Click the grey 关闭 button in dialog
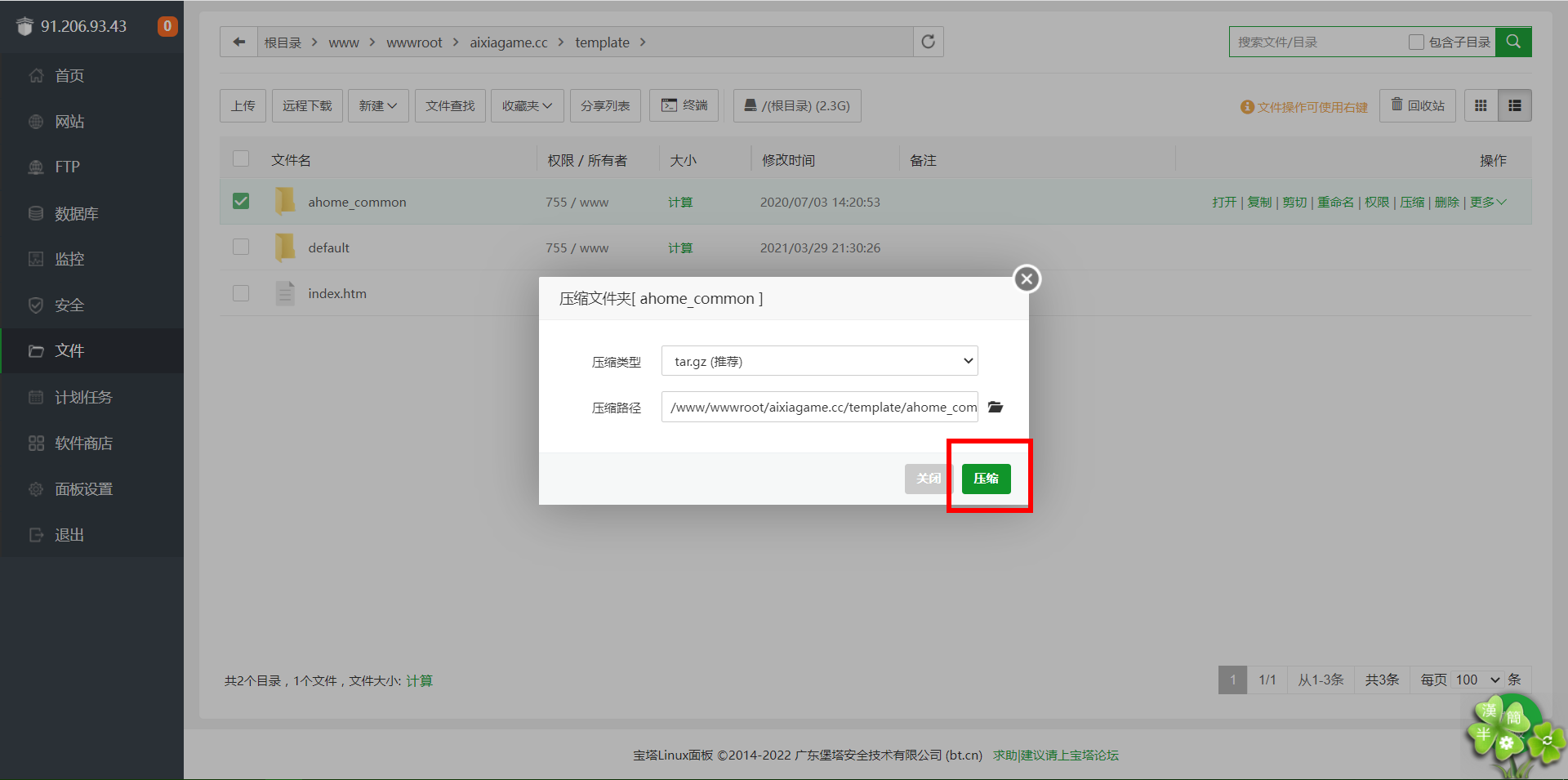This screenshot has height=780, width=1568. [929, 479]
